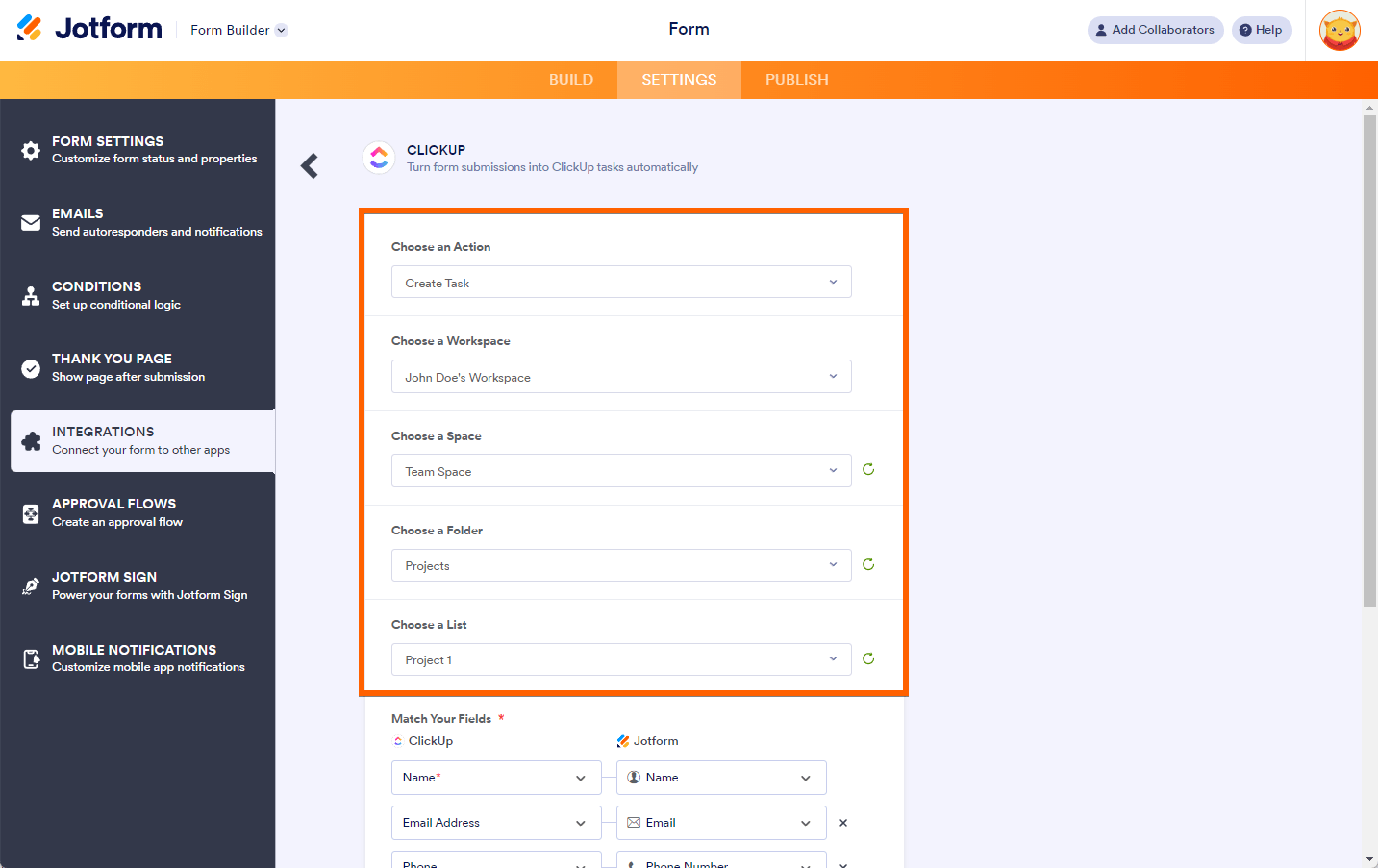Image resolution: width=1378 pixels, height=868 pixels.
Task: Click the Add Collaborators button
Action: [1155, 30]
